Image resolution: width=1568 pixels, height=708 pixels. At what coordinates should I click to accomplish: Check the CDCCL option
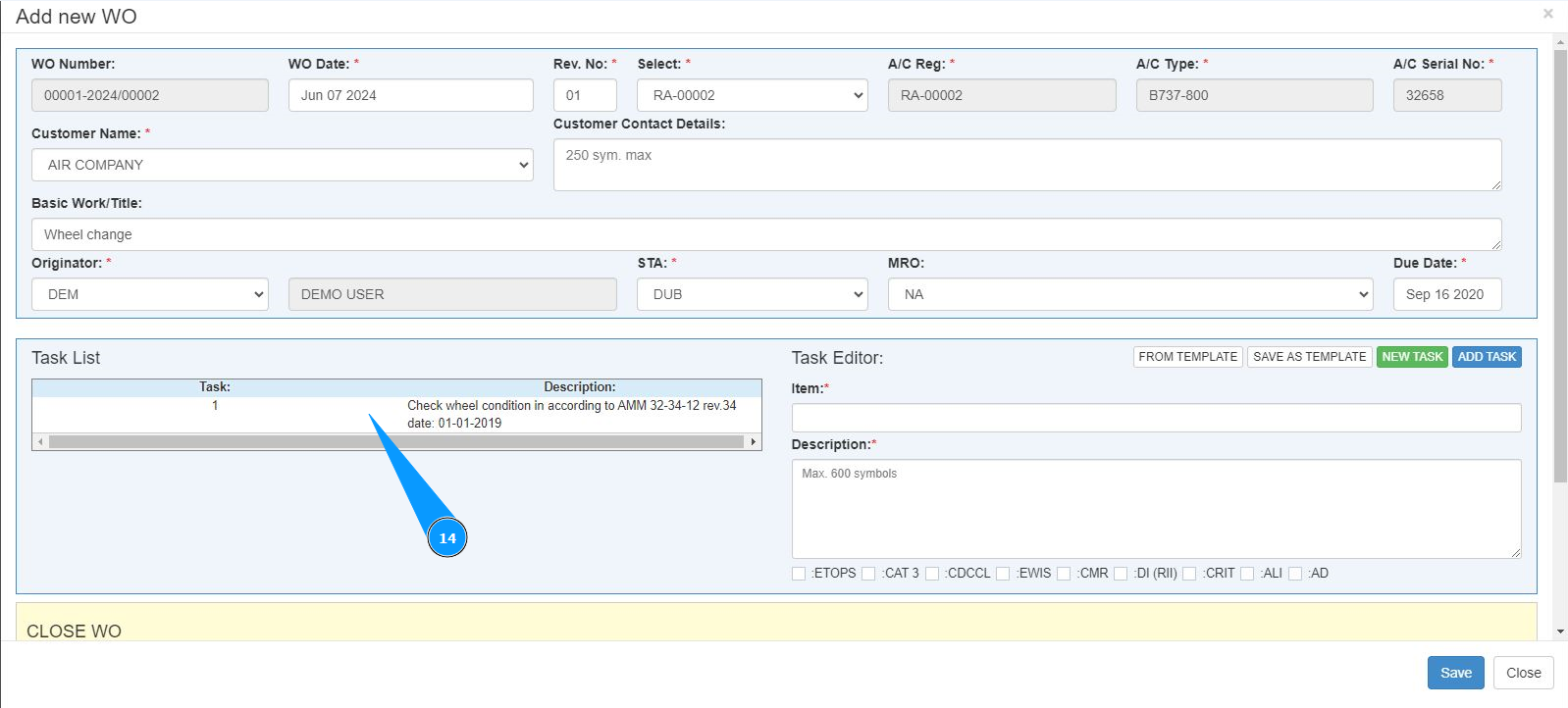pos(932,574)
